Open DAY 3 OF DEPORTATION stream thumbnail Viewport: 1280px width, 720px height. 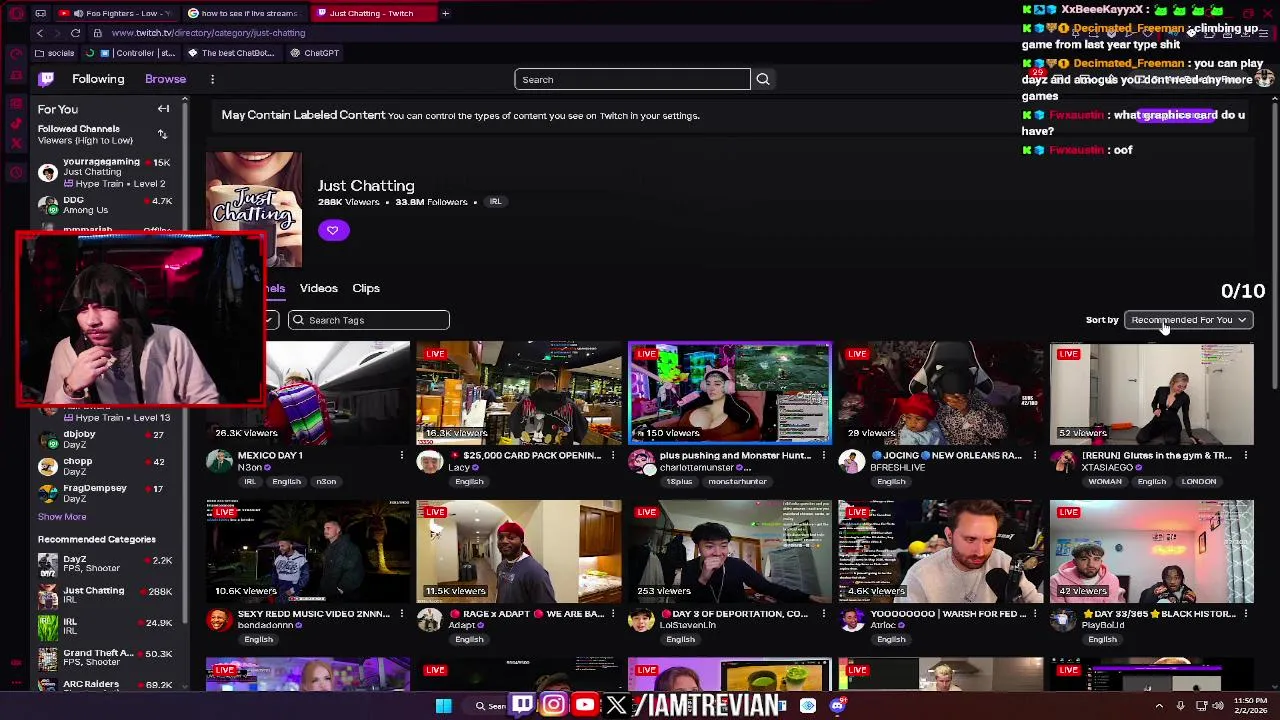729,551
